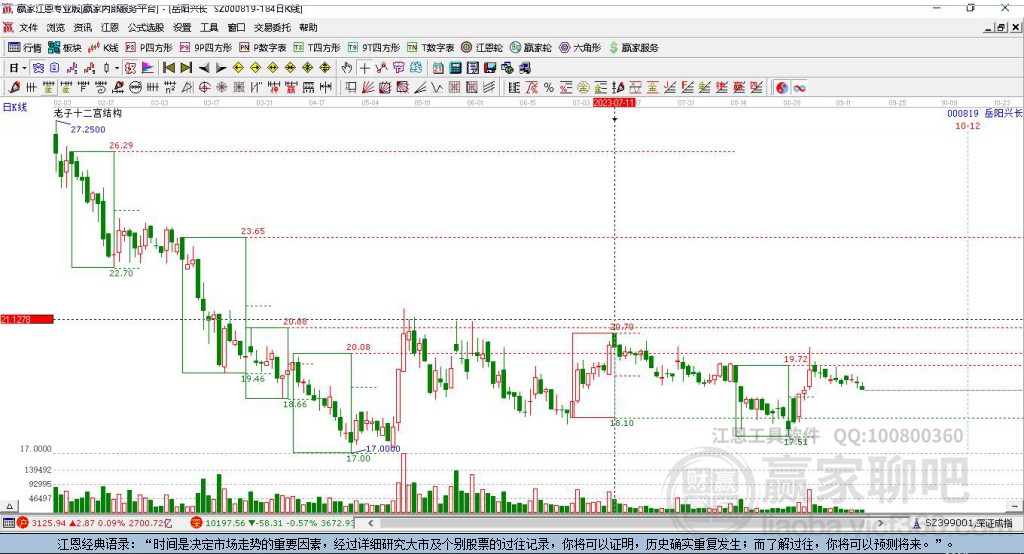Switch to K线 candlestick chart

[103, 48]
